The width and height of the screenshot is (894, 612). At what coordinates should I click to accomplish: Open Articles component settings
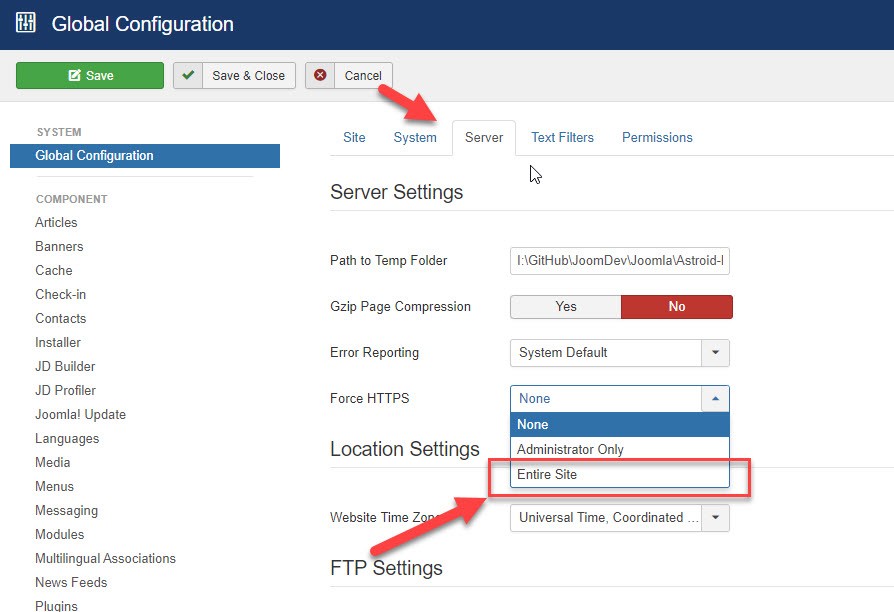[56, 222]
